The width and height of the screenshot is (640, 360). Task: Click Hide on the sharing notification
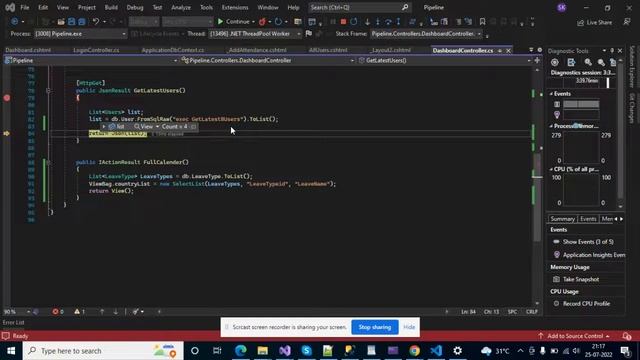(409, 327)
